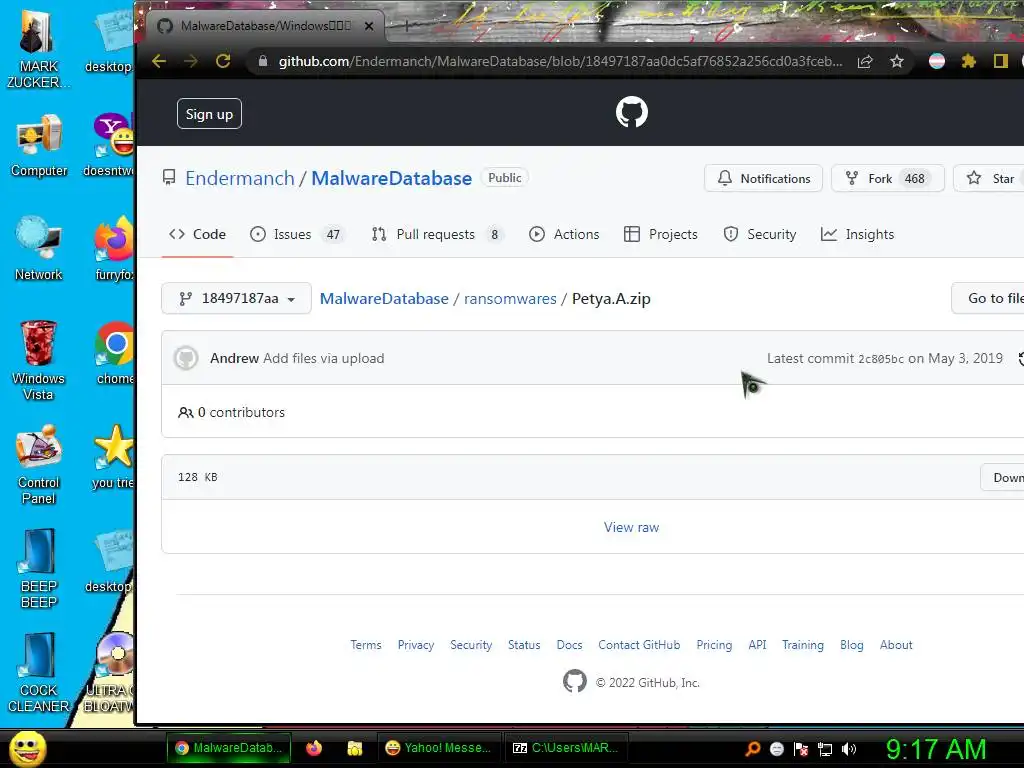Open the Privacy footer link

click(416, 645)
